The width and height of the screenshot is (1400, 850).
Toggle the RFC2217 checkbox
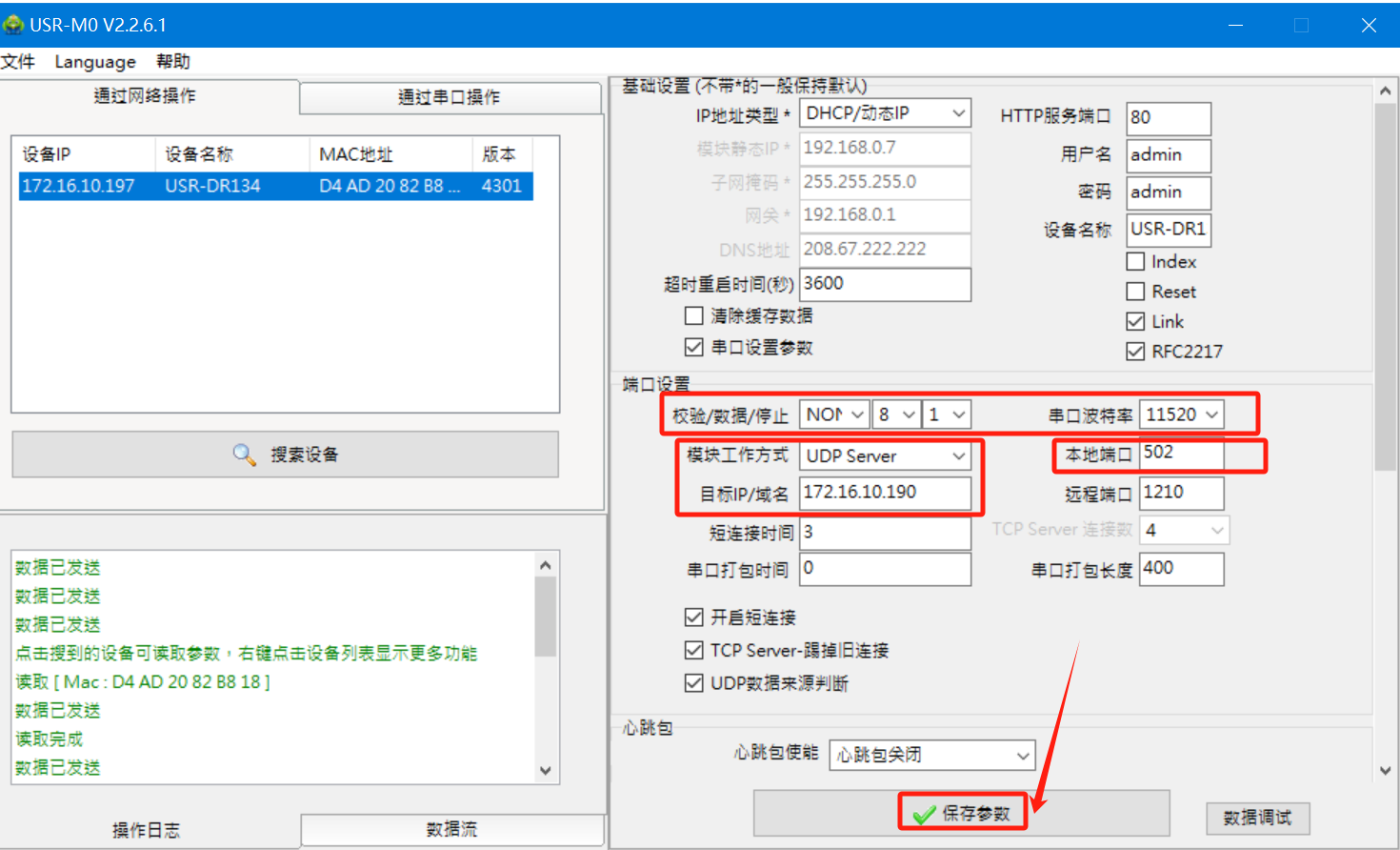(x=1135, y=351)
